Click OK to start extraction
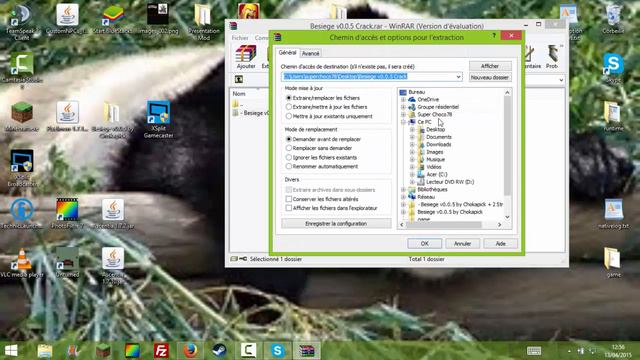 click(424, 244)
